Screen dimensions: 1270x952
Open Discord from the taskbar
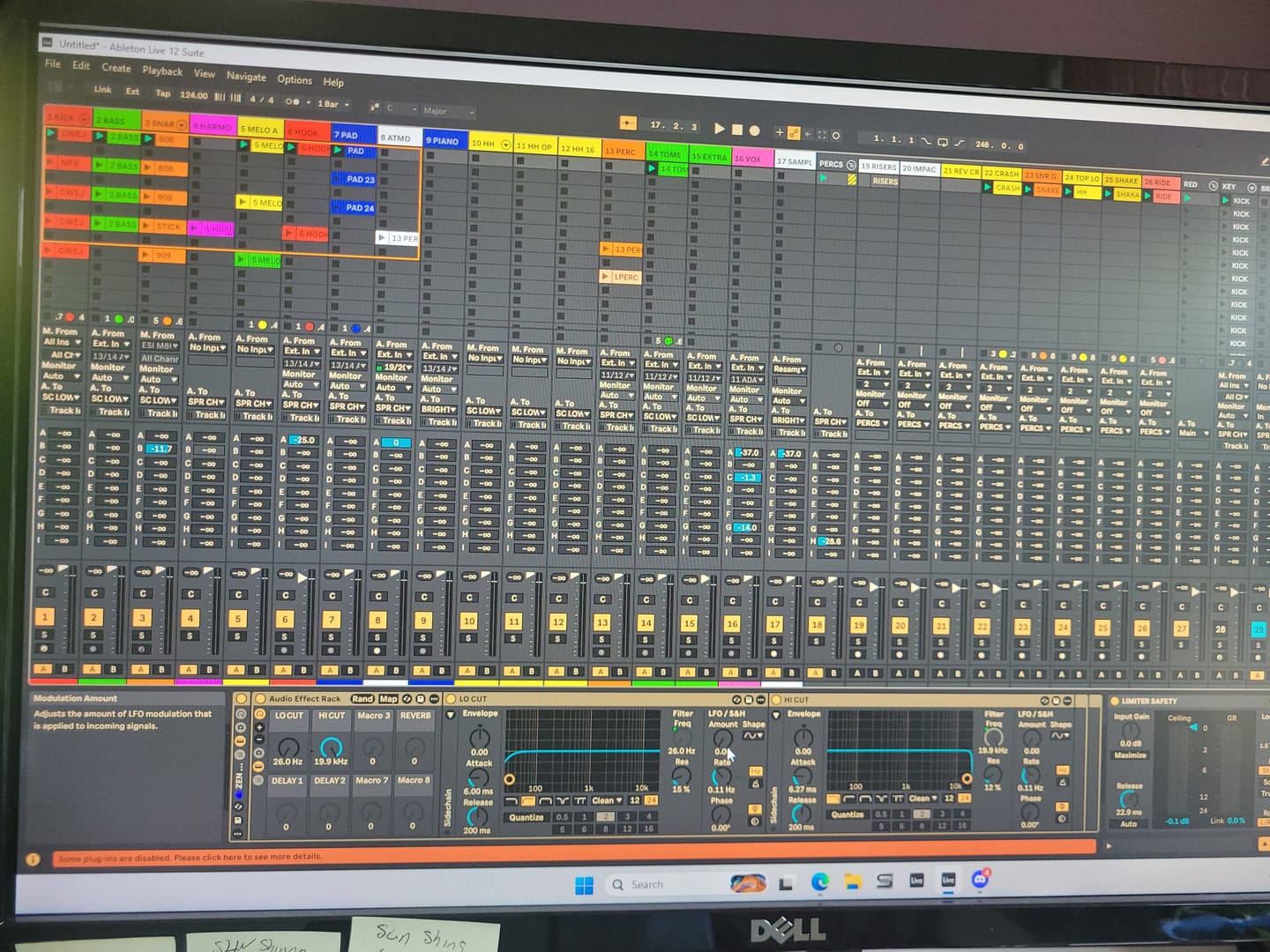980,879
